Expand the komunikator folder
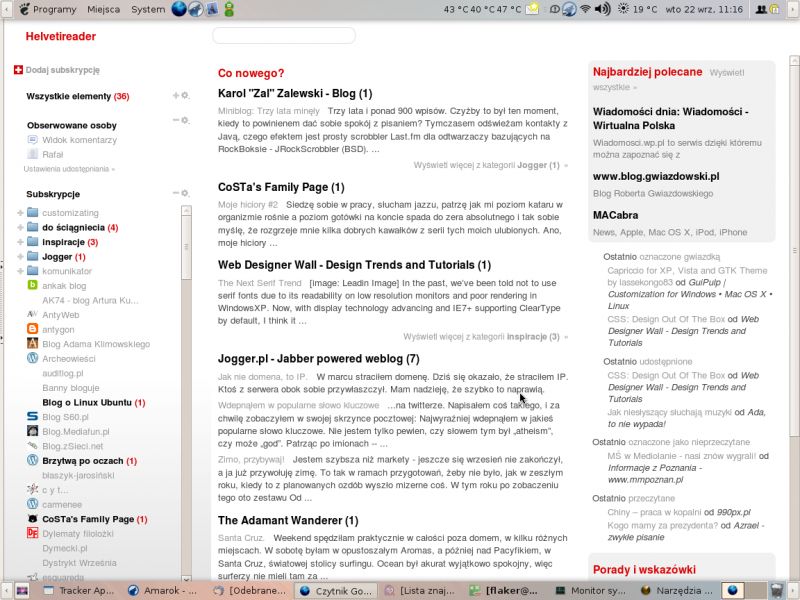Screen dimensions: 800x600 click(20, 271)
